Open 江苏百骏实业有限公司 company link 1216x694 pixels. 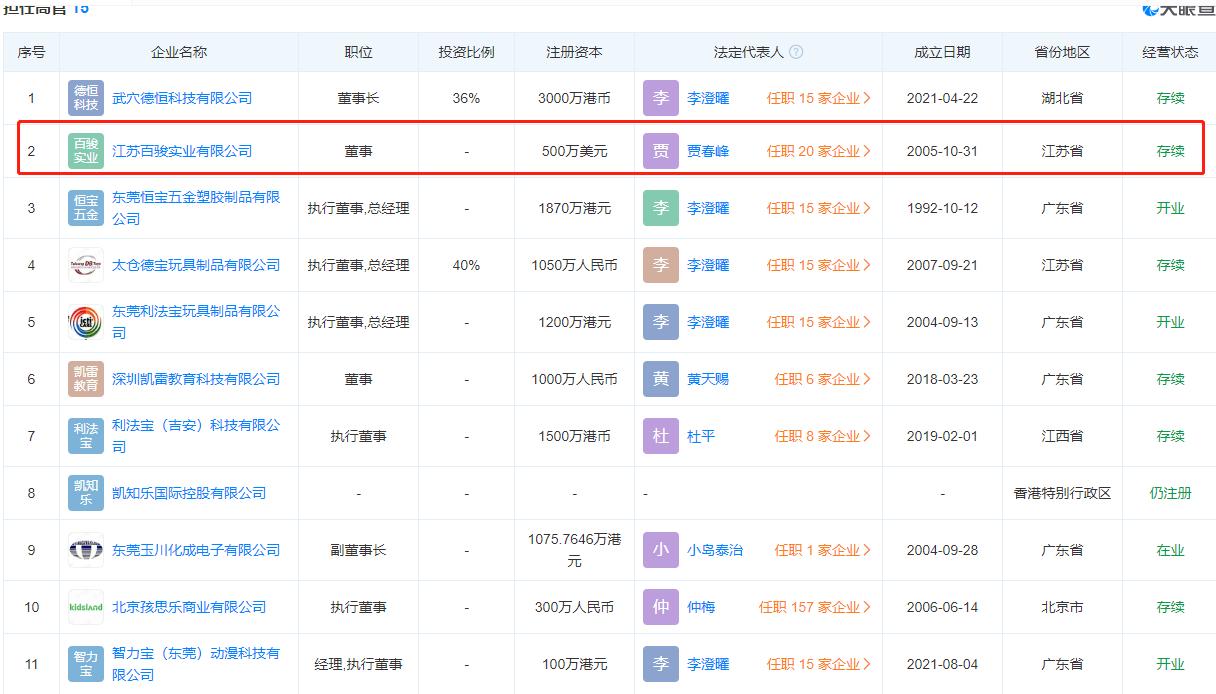point(182,151)
